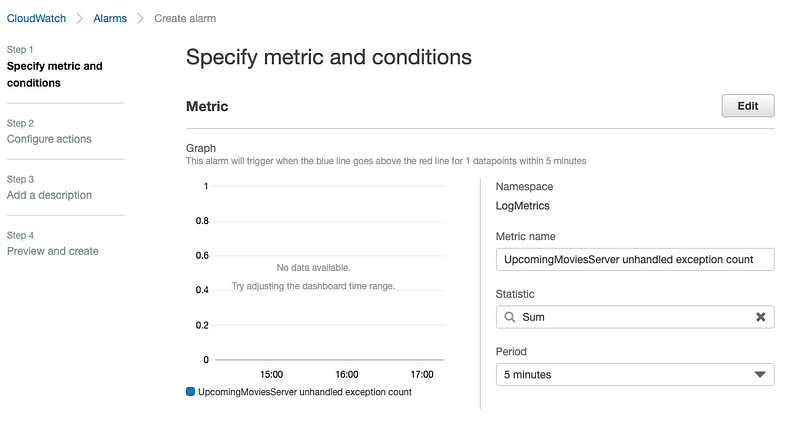This screenshot has width=800, height=422.
Task: Click the Edit button for Metric
Action: pyautogui.click(x=747, y=106)
